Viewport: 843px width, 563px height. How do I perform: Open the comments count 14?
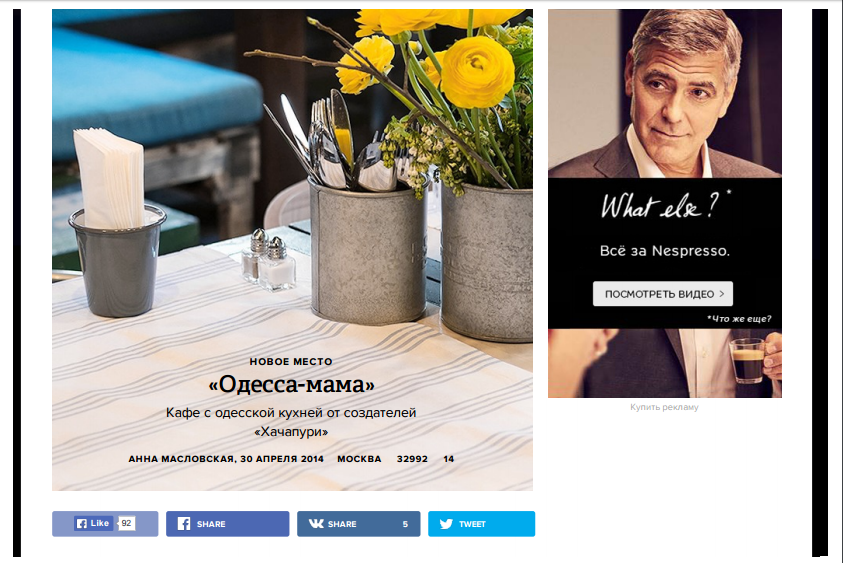[448, 459]
